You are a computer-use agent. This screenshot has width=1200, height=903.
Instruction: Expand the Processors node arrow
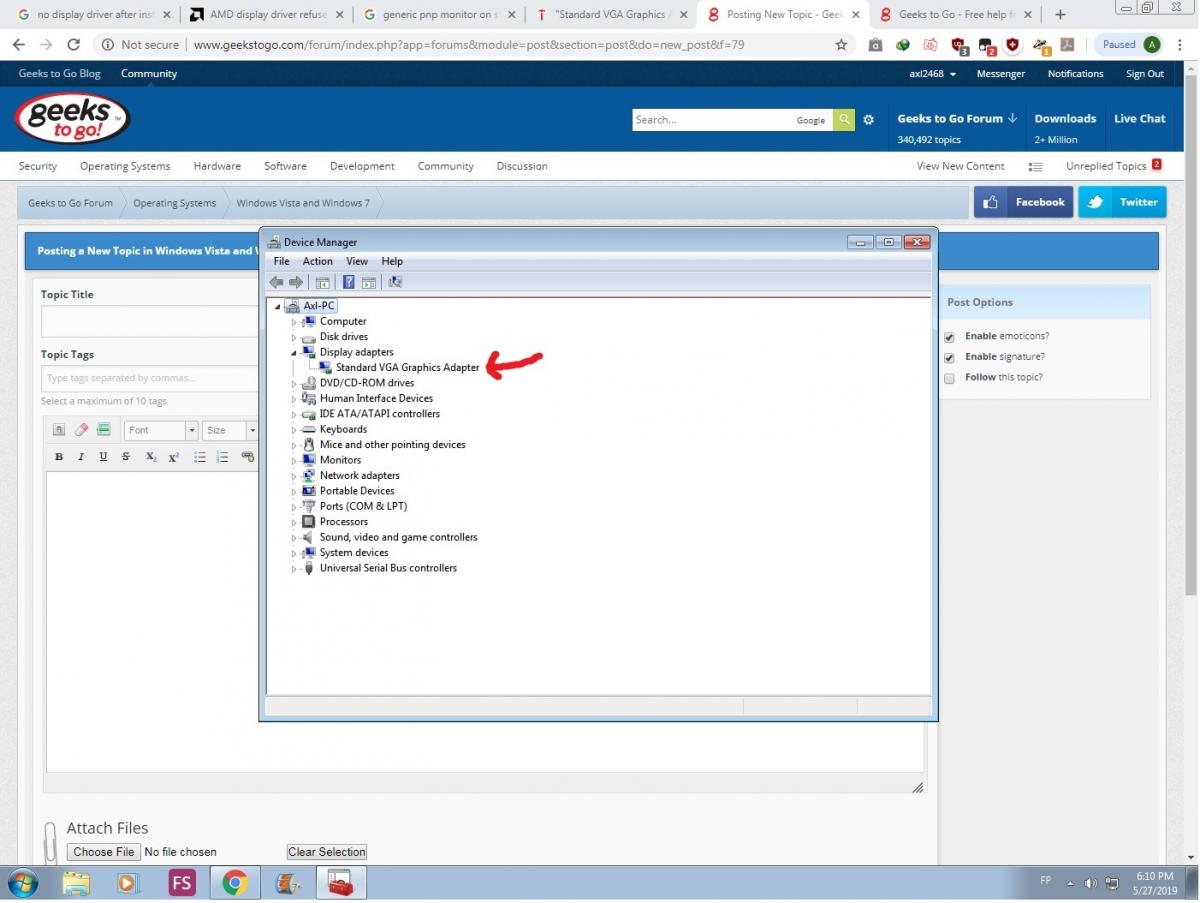(294, 522)
